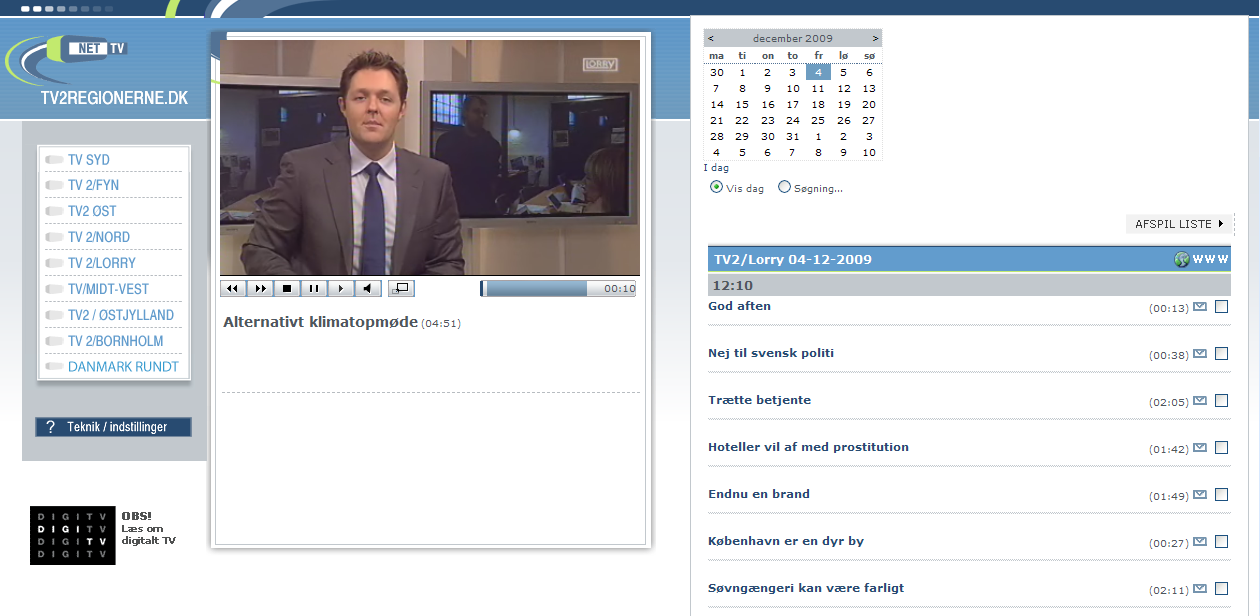Tick checkbox for Hoteller vil af med prostitution
Screen dimensions: 1260x616
click(x=1221, y=448)
